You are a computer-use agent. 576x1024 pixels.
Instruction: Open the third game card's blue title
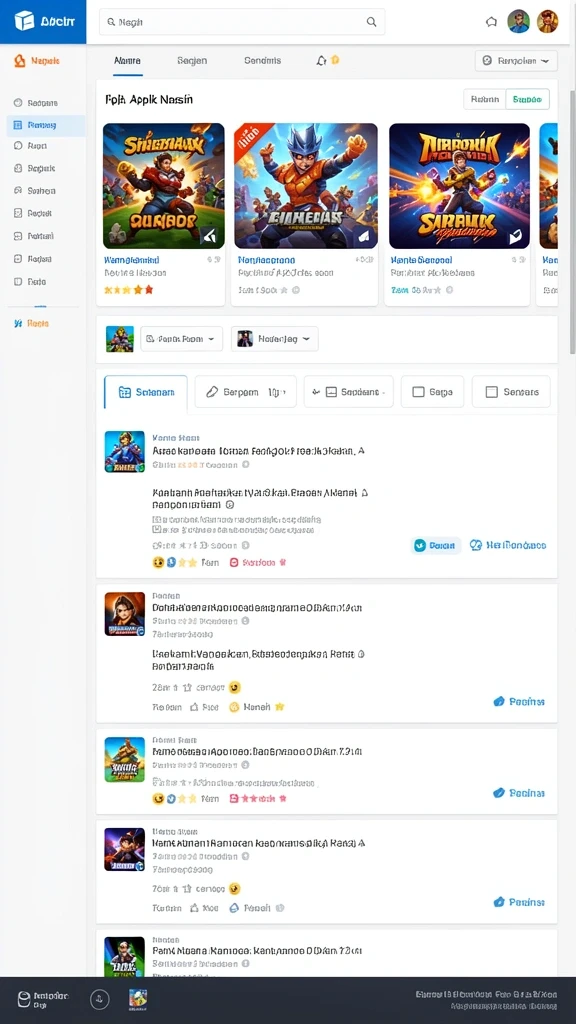pos(422,260)
